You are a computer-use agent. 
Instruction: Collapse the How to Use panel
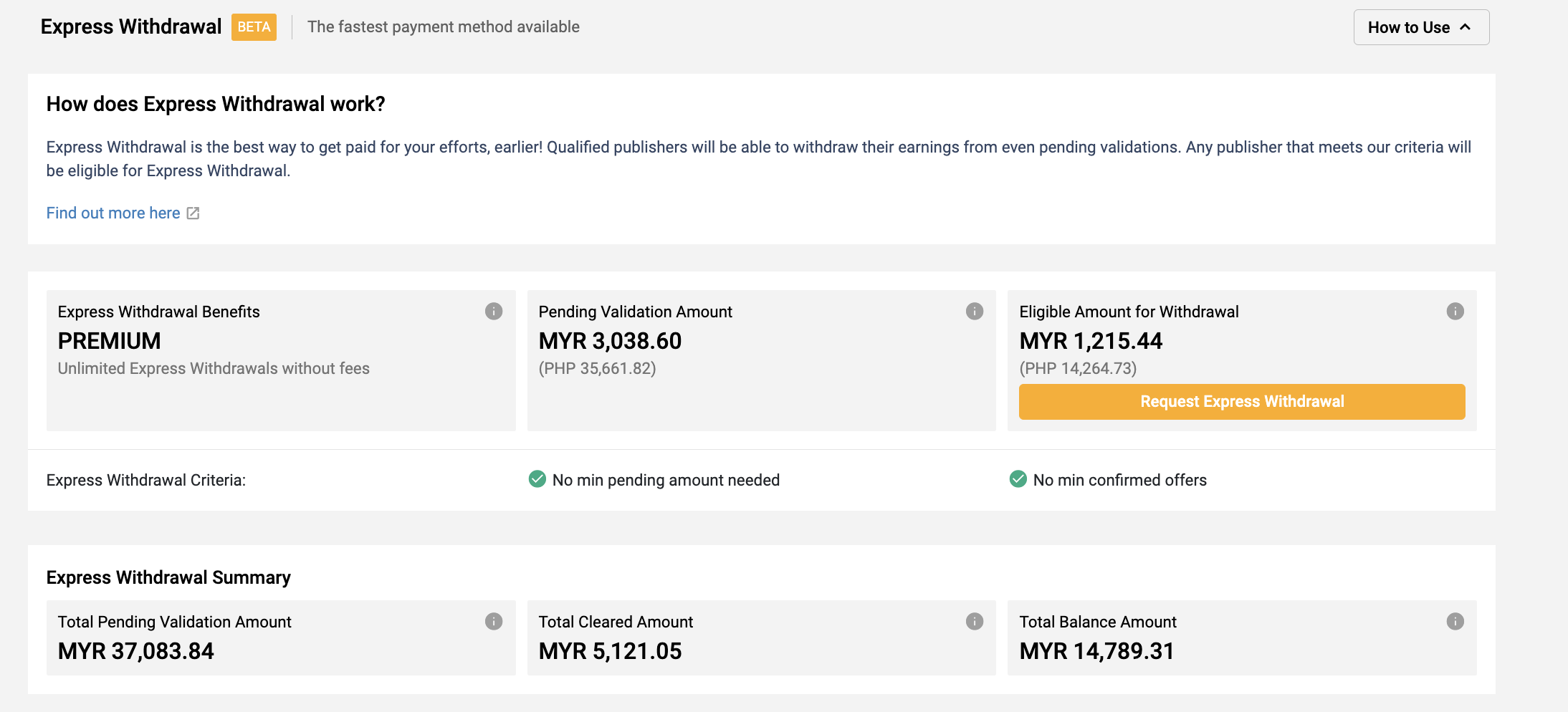1421,27
